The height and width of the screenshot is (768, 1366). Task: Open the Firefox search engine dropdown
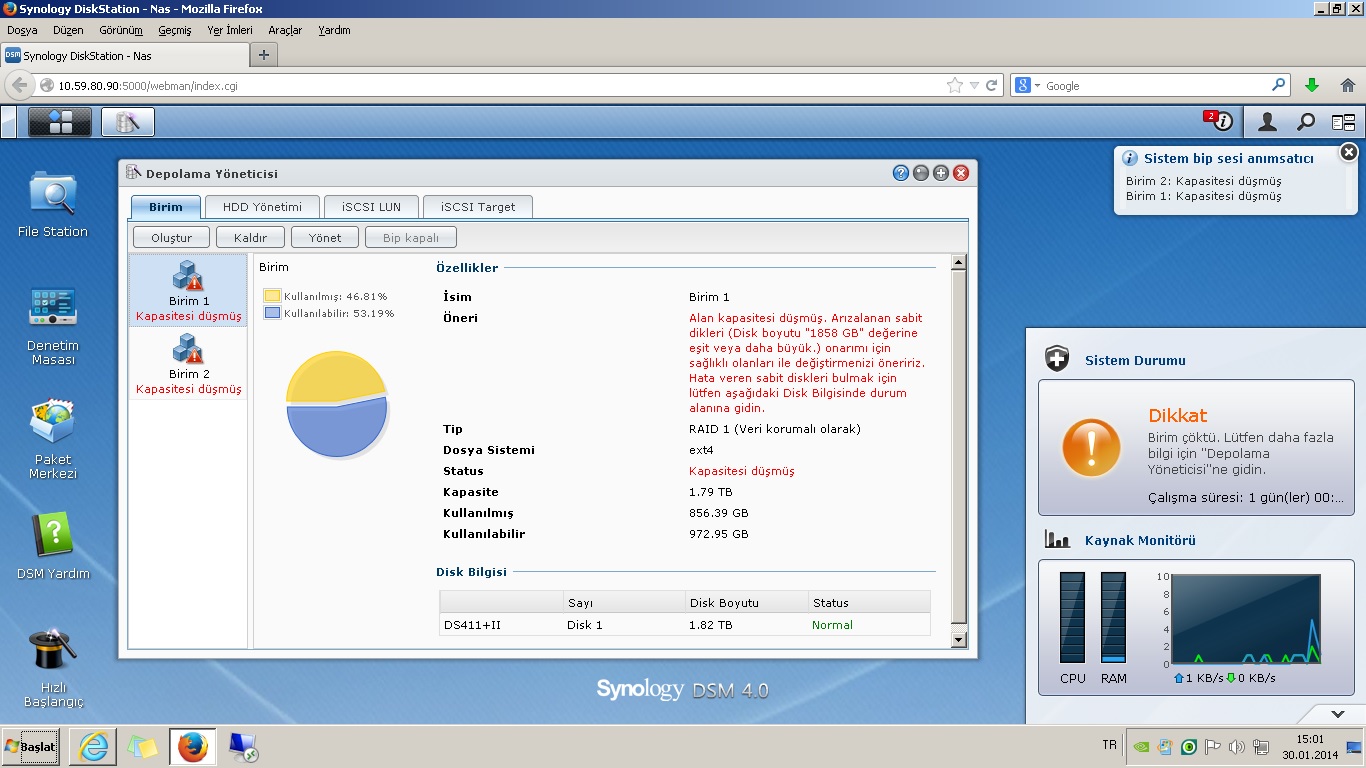coord(1027,86)
